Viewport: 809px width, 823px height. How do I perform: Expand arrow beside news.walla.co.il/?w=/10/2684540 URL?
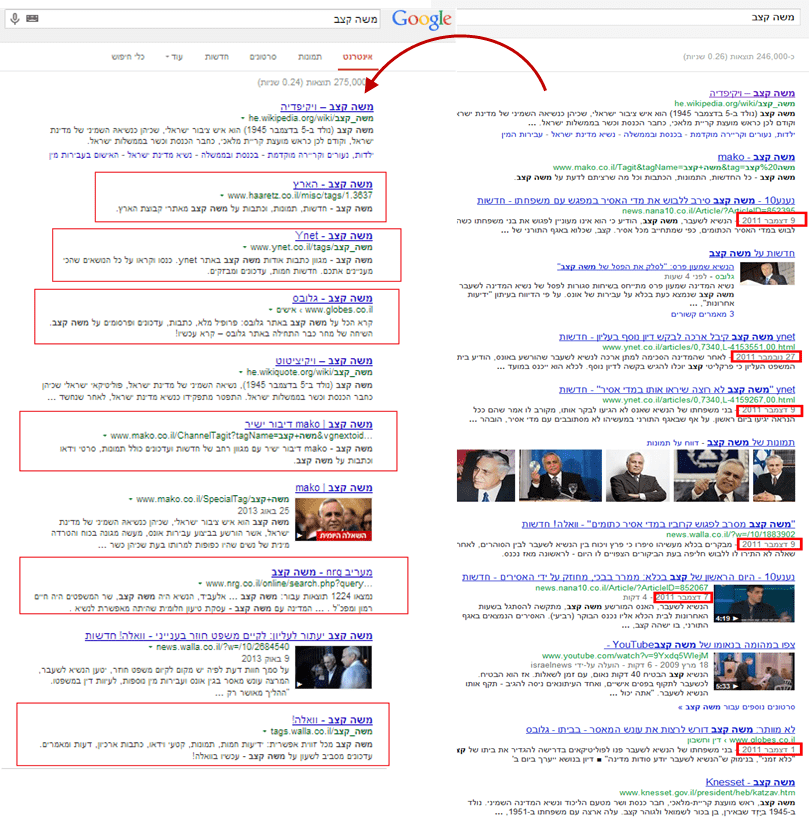tap(151, 647)
